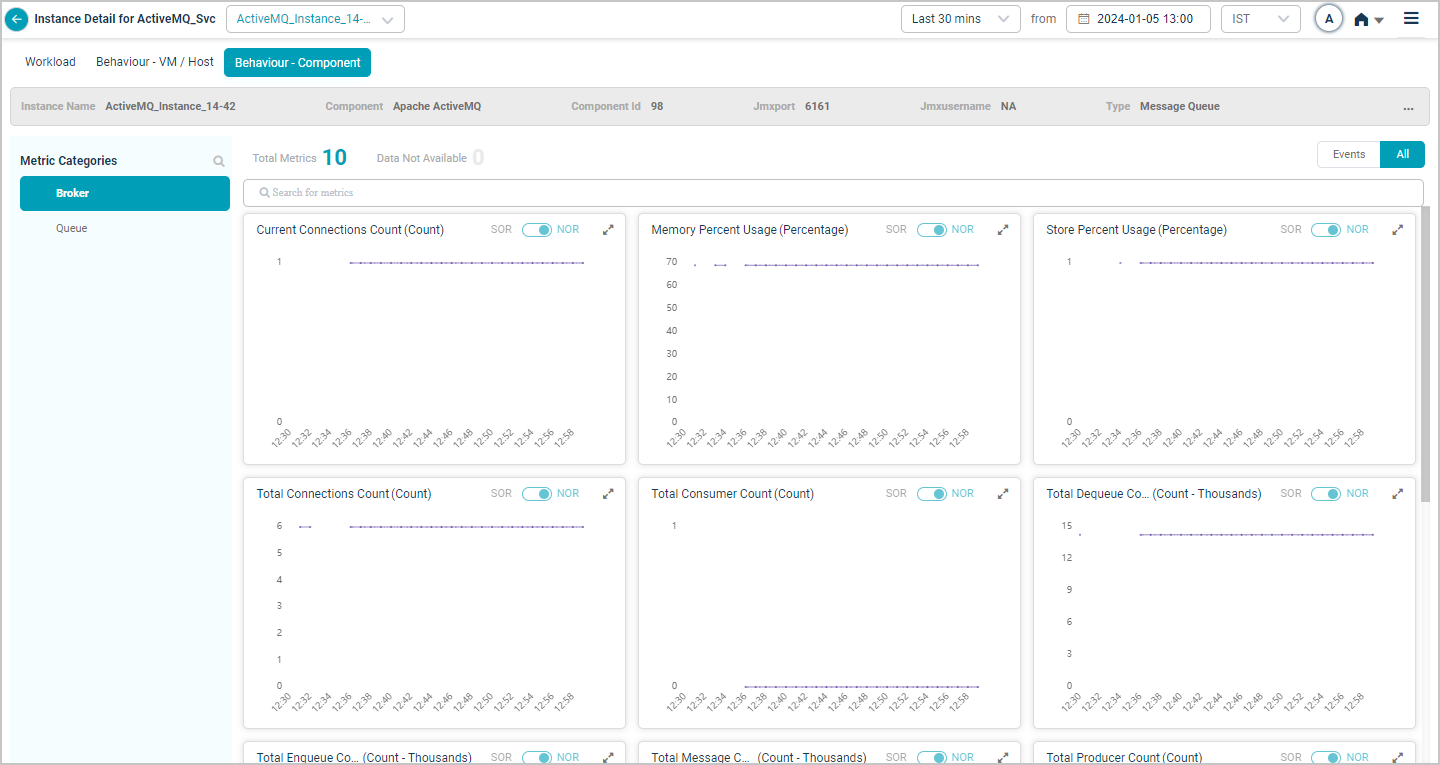
Task: Maximize the Total Consumer Count chart
Action: [1003, 494]
